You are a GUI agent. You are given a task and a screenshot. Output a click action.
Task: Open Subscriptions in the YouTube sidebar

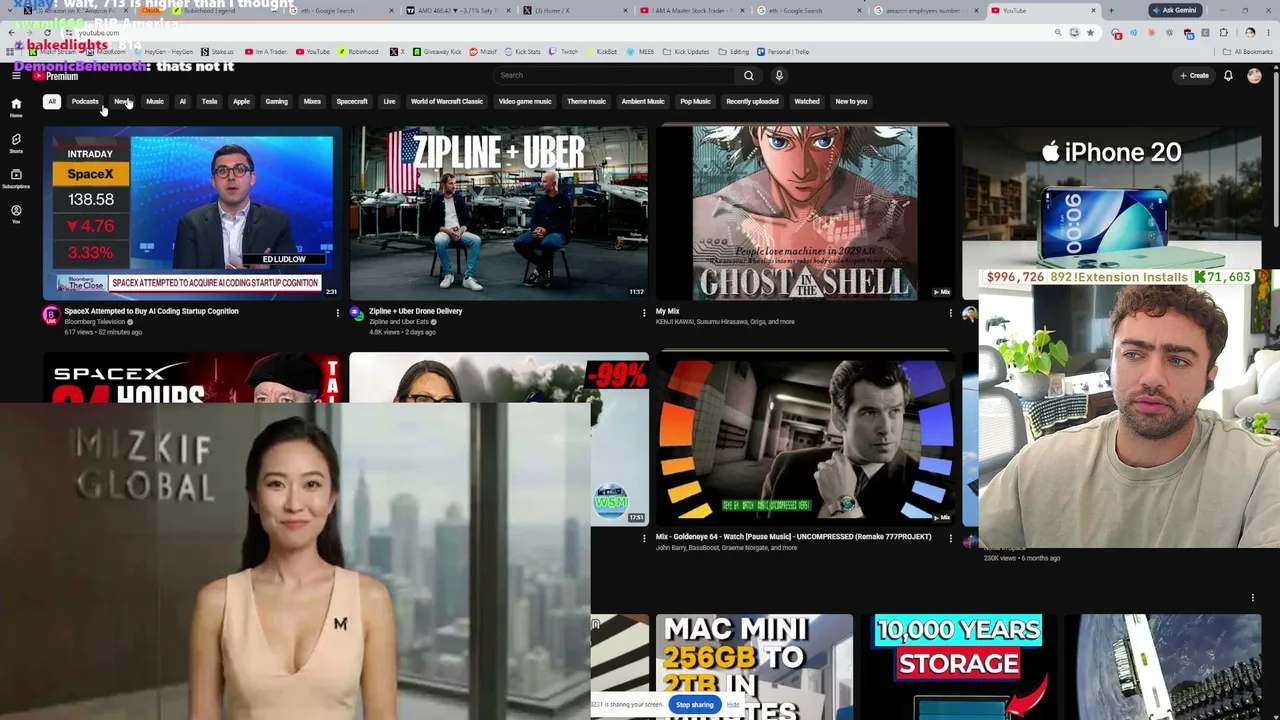(16, 179)
